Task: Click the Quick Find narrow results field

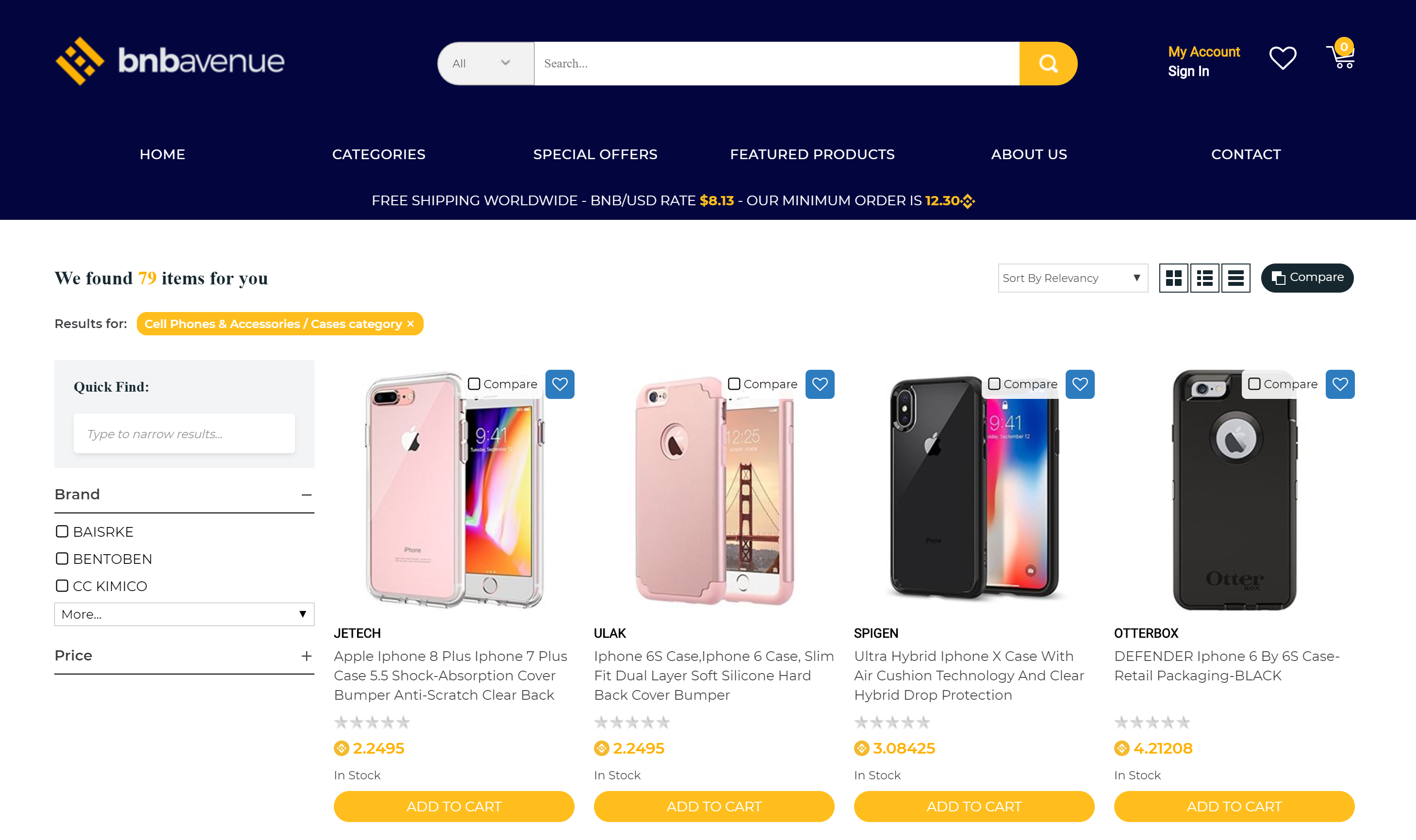Action: click(184, 433)
